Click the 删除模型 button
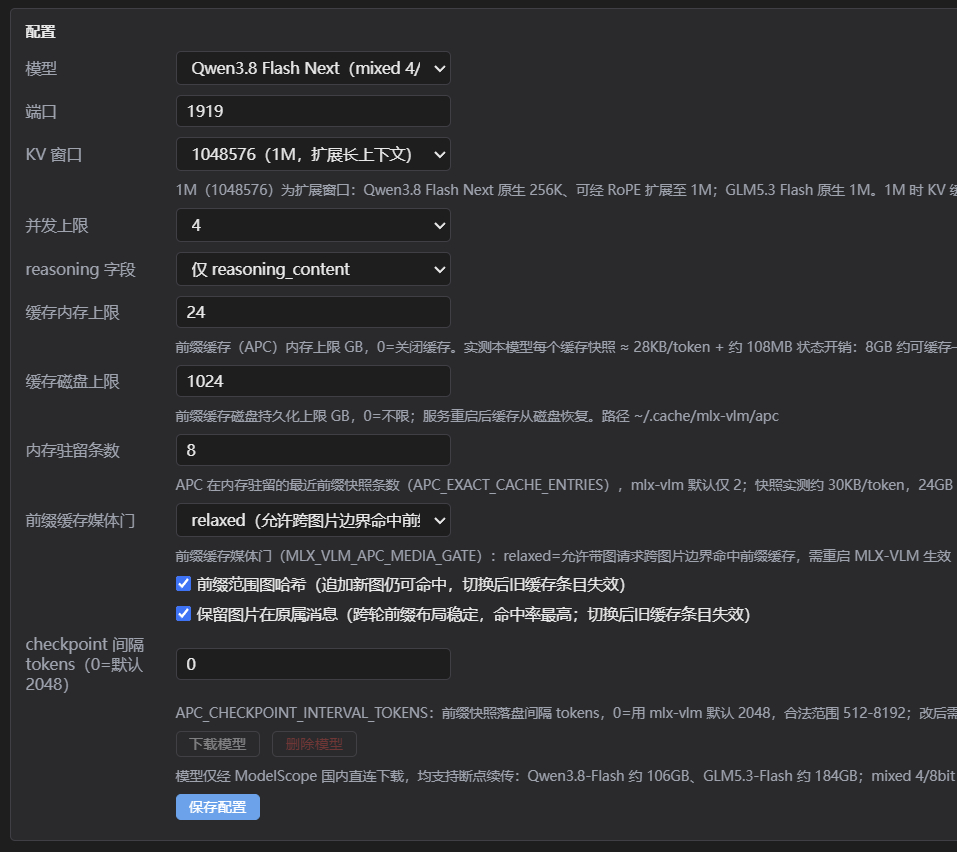The width and height of the screenshot is (957, 852). click(314, 744)
